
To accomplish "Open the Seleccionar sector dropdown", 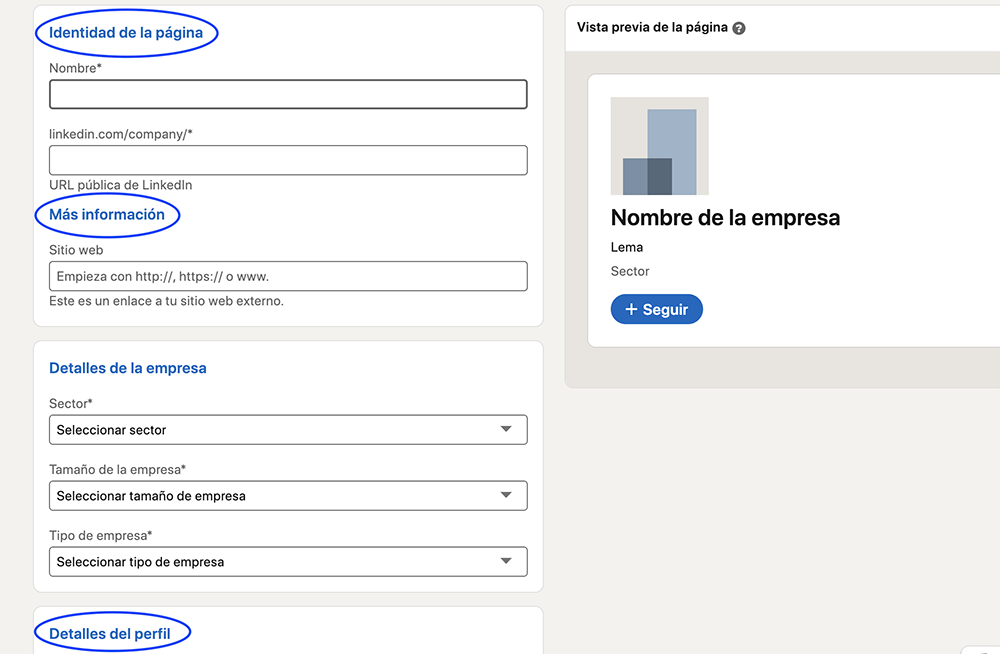I will click(x=288, y=429).
